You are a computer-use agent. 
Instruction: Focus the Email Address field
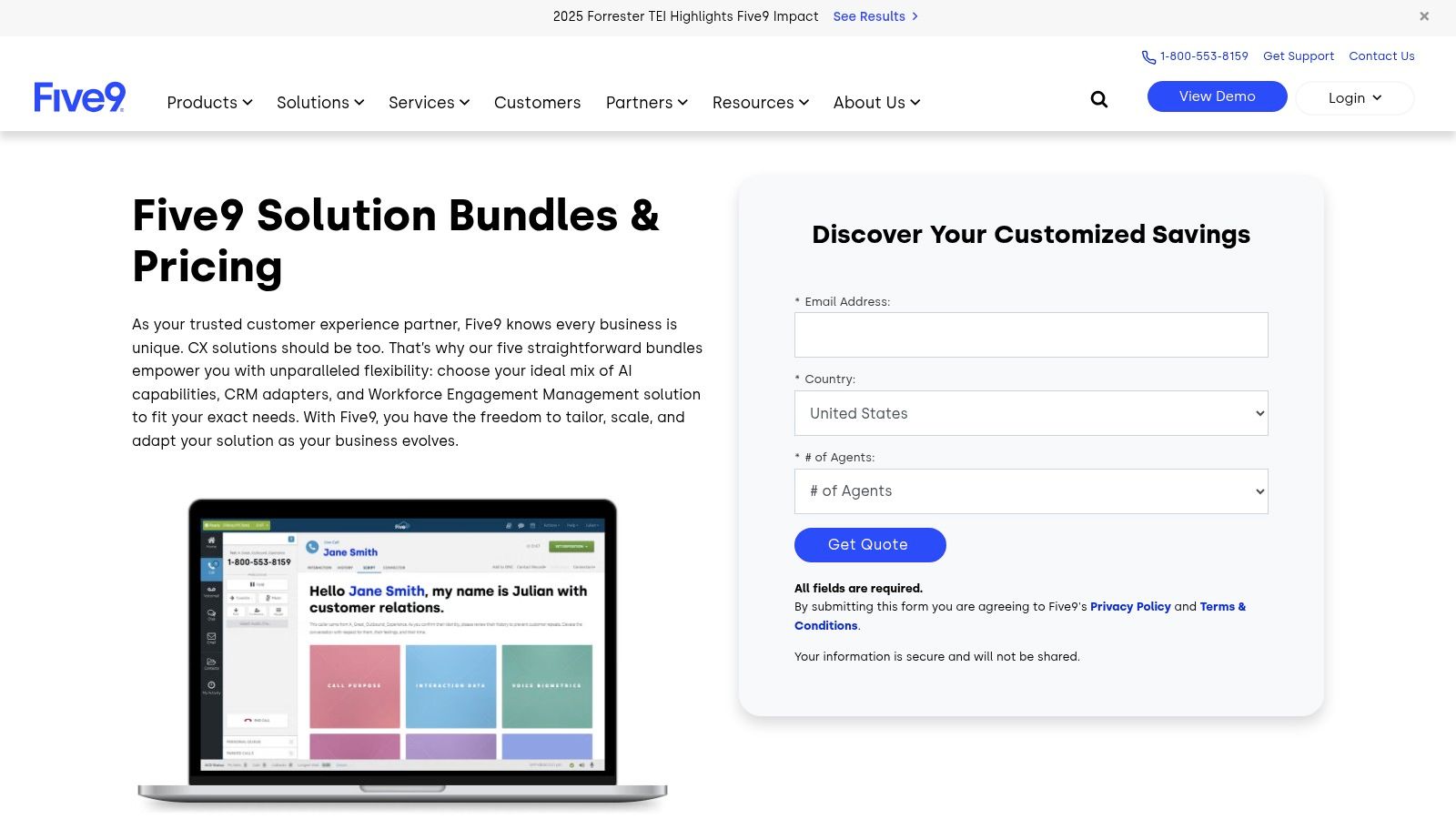pyautogui.click(x=1031, y=335)
